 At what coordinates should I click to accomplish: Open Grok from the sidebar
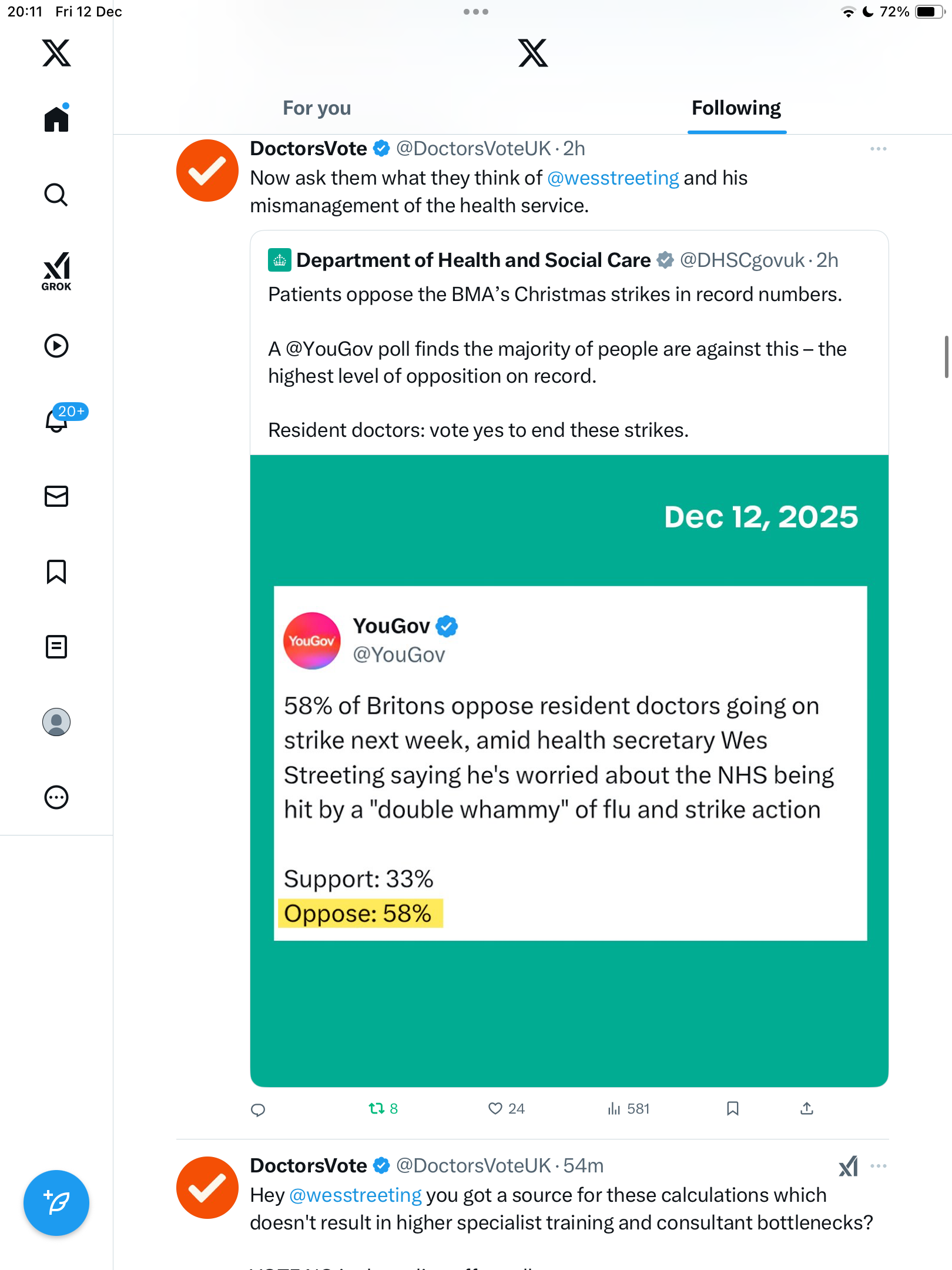click(x=56, y=271)
